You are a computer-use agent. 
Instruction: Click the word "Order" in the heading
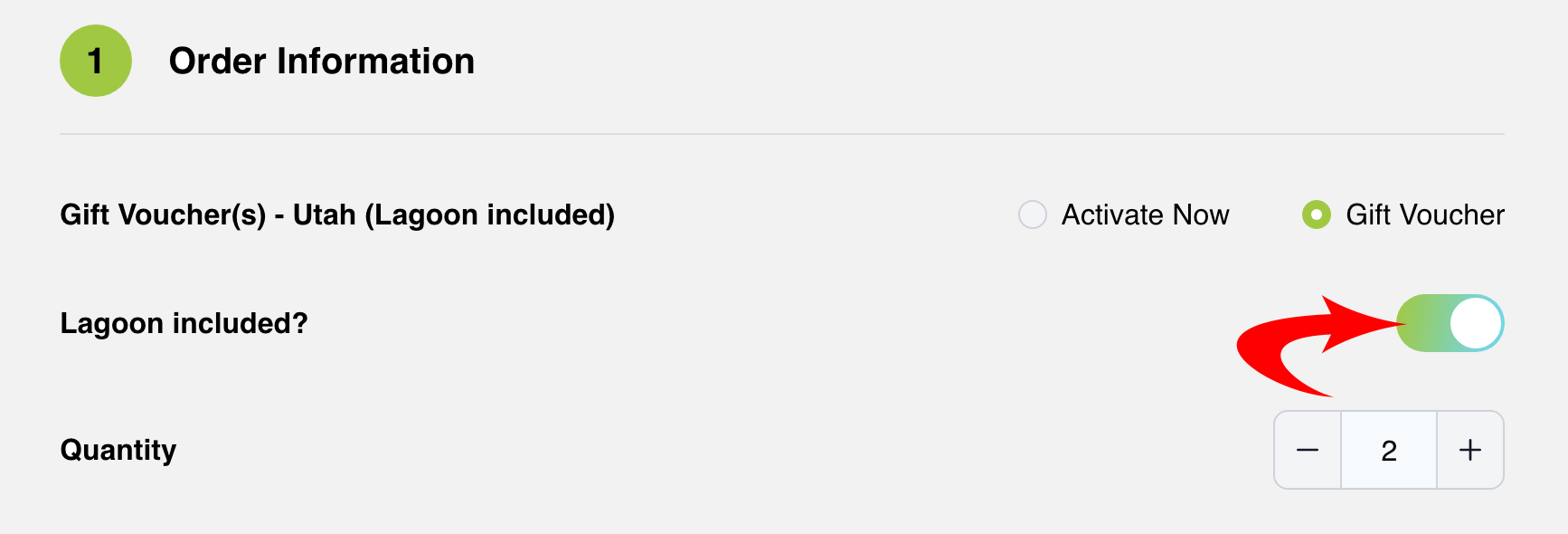218,61
